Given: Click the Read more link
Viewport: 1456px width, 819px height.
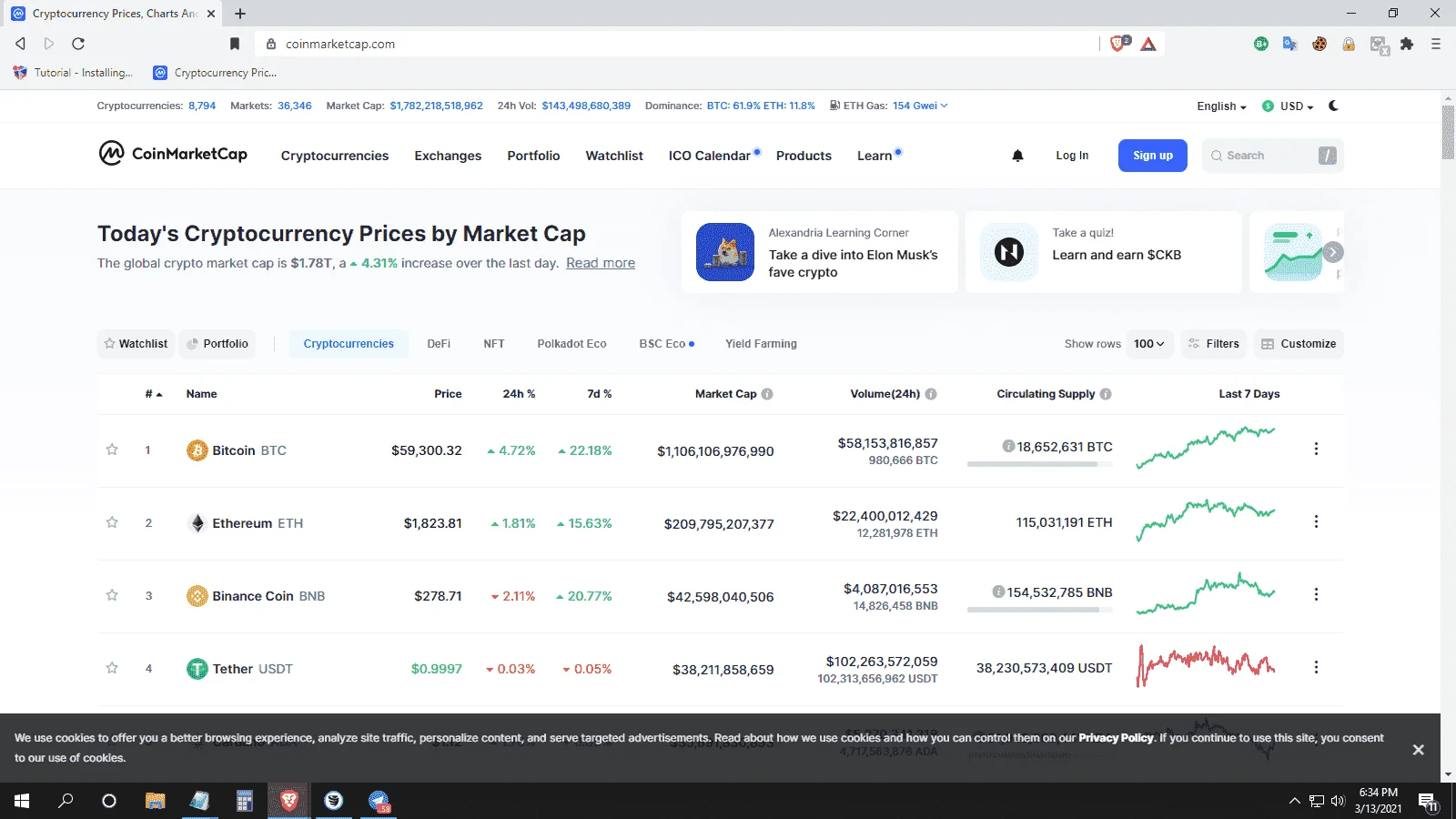Looking at the screenshot, I should click(601, 263).
